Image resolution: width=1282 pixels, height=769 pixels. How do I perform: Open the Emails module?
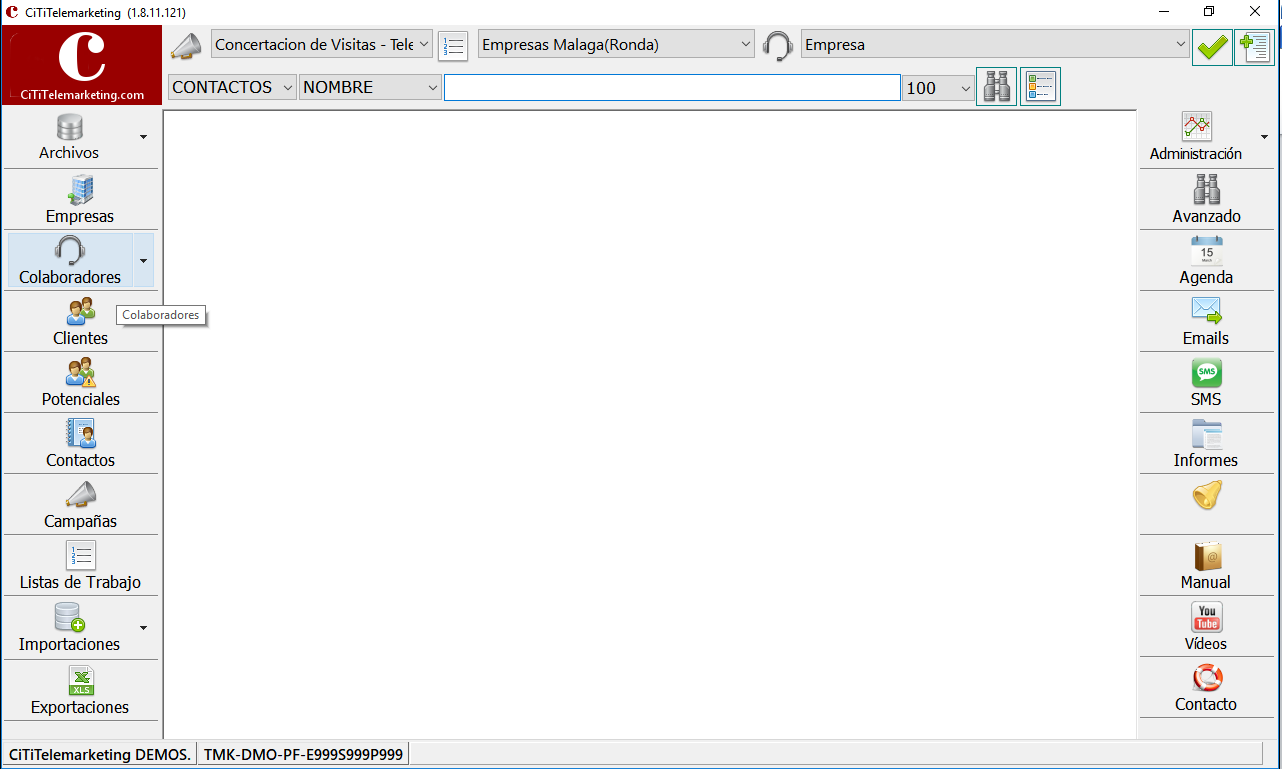[1206, 322]
